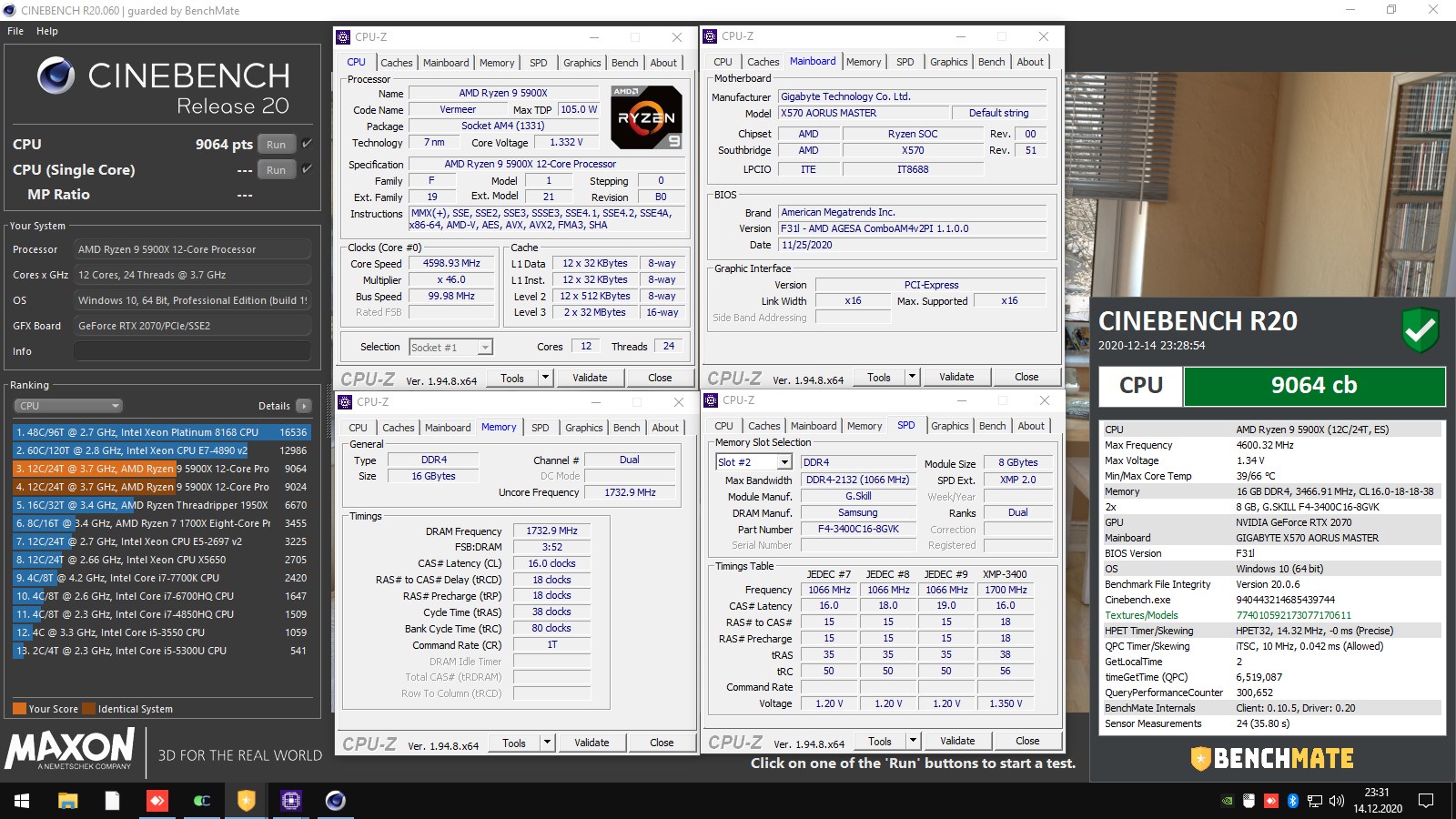Open the red AnyDesk taskbar icon

pyautogui.click(x=157, y=801)
